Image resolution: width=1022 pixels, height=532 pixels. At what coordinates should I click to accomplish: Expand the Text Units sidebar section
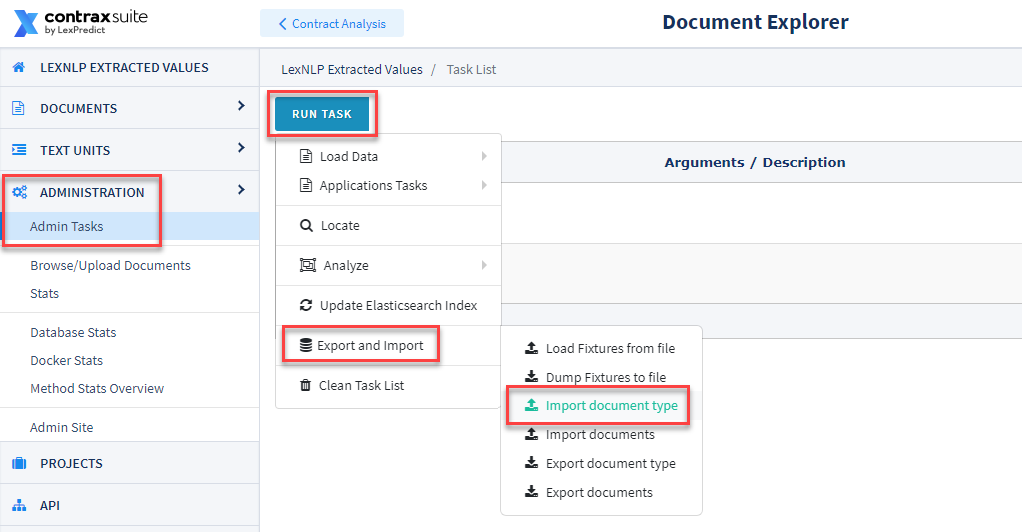(241, 148)
